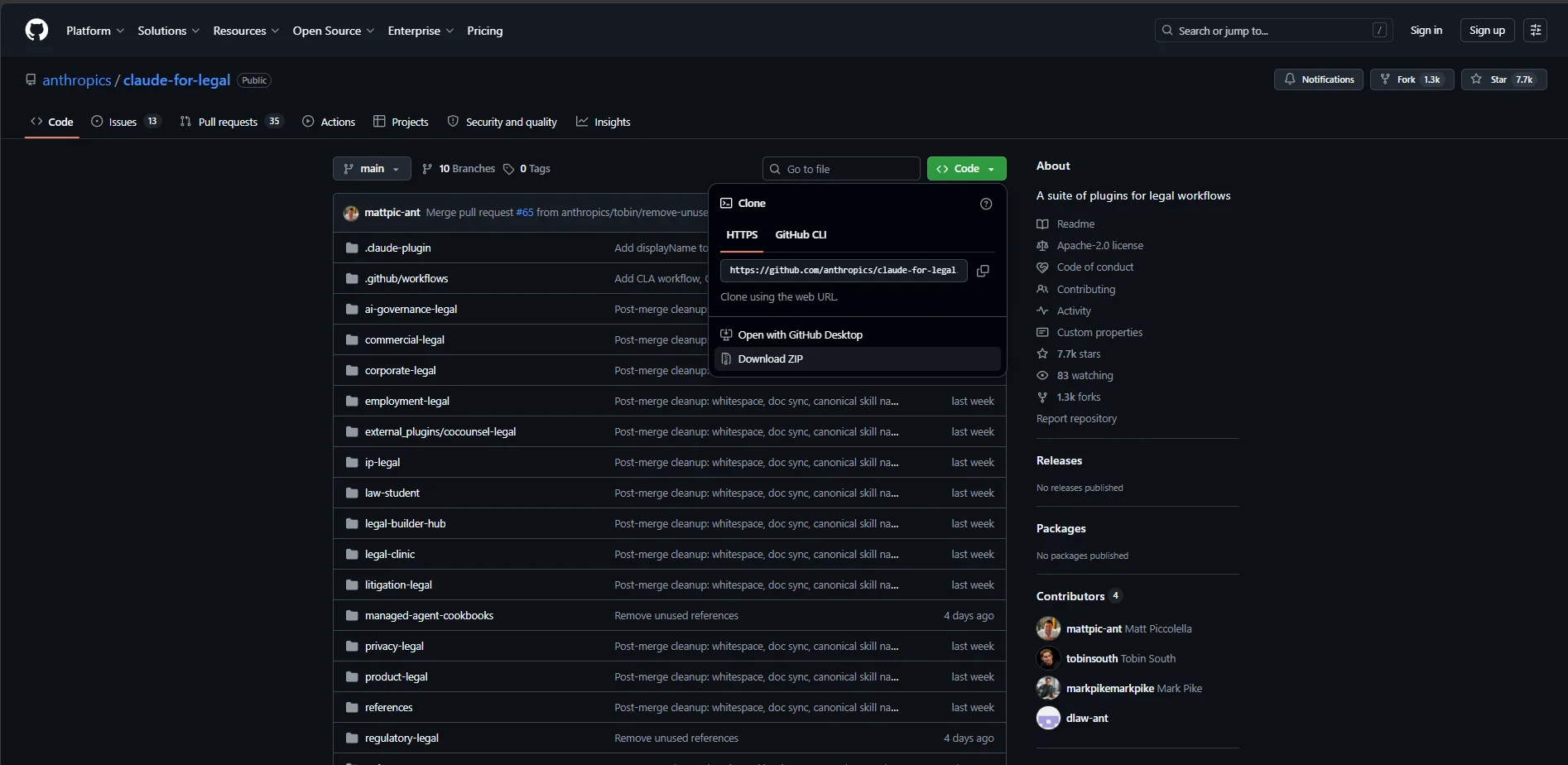Viewport: 1568px width, 765px height.
Task: Expand the Open Source menu
Action: (x=334, y=31)
